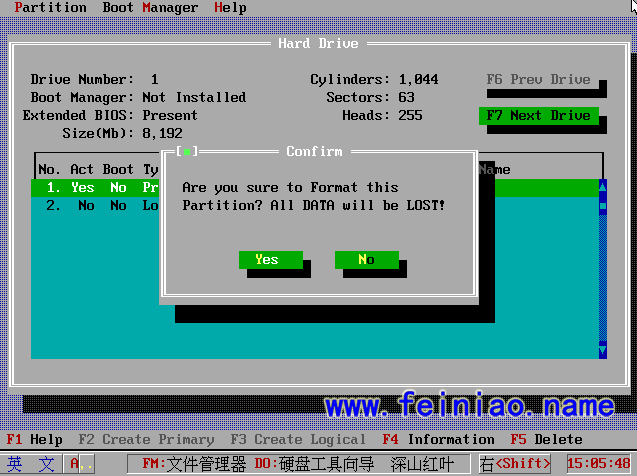Click F5 Delete in the bottom bar
This screenshot has width=637, height=476.
click(x=546, y=439)
